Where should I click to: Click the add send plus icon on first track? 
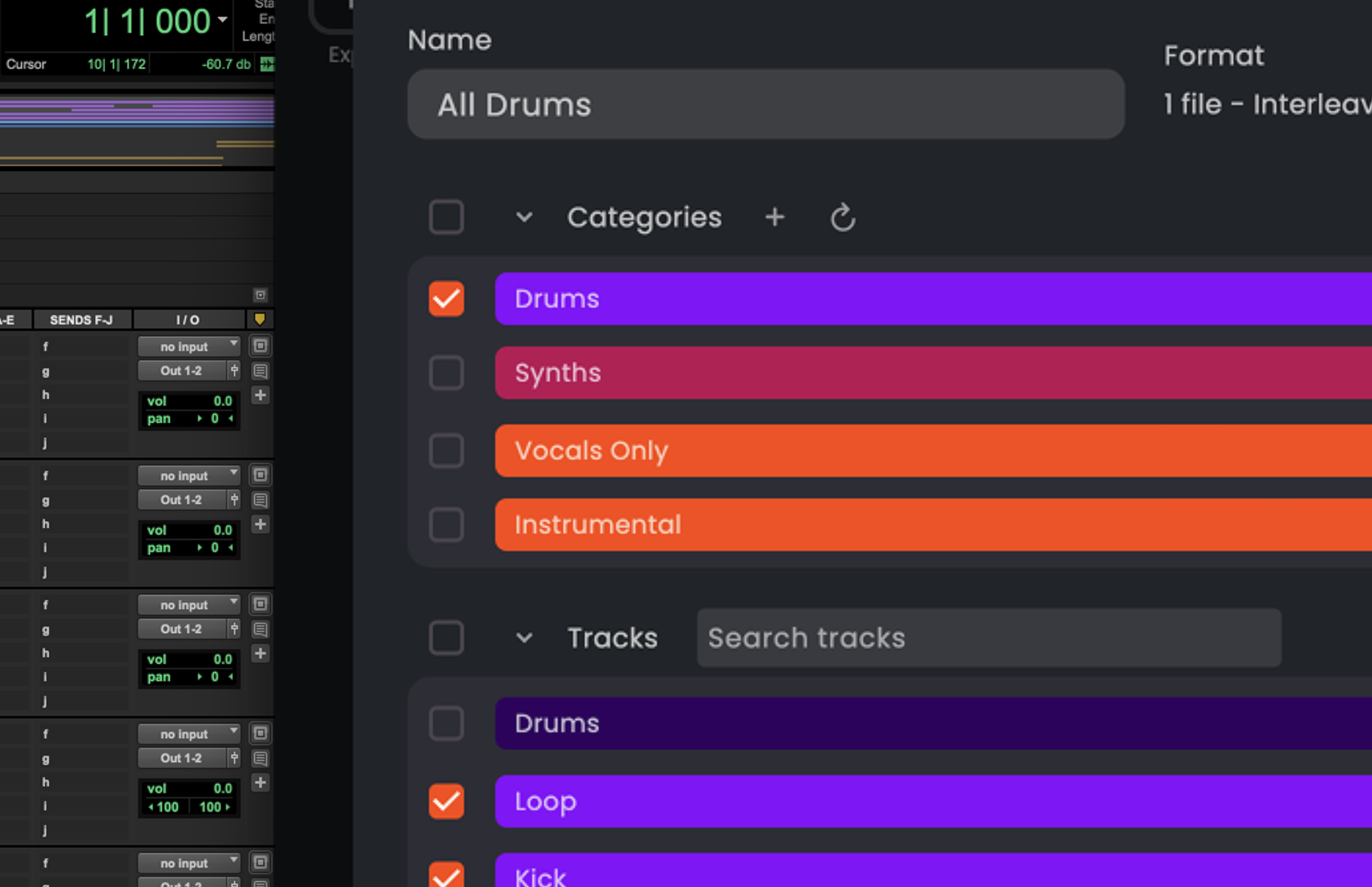pyautogui.click(x=260, y=395)
